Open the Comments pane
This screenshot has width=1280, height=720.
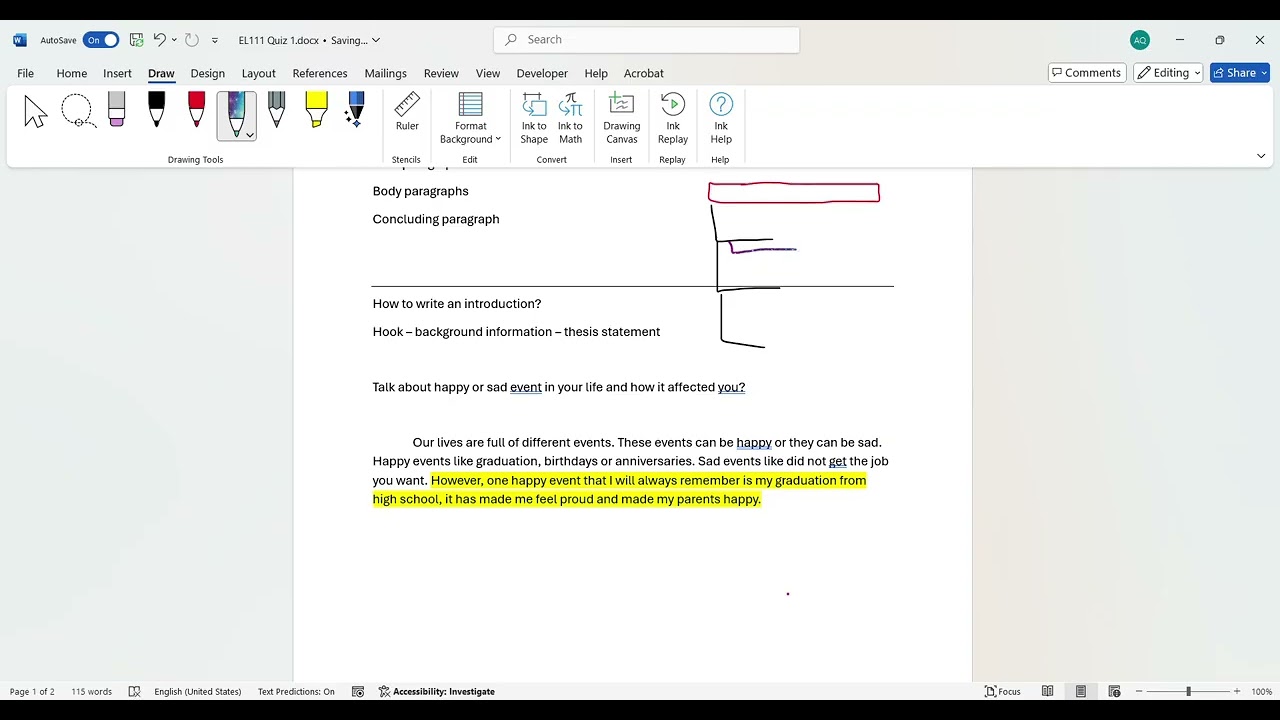1087,73
